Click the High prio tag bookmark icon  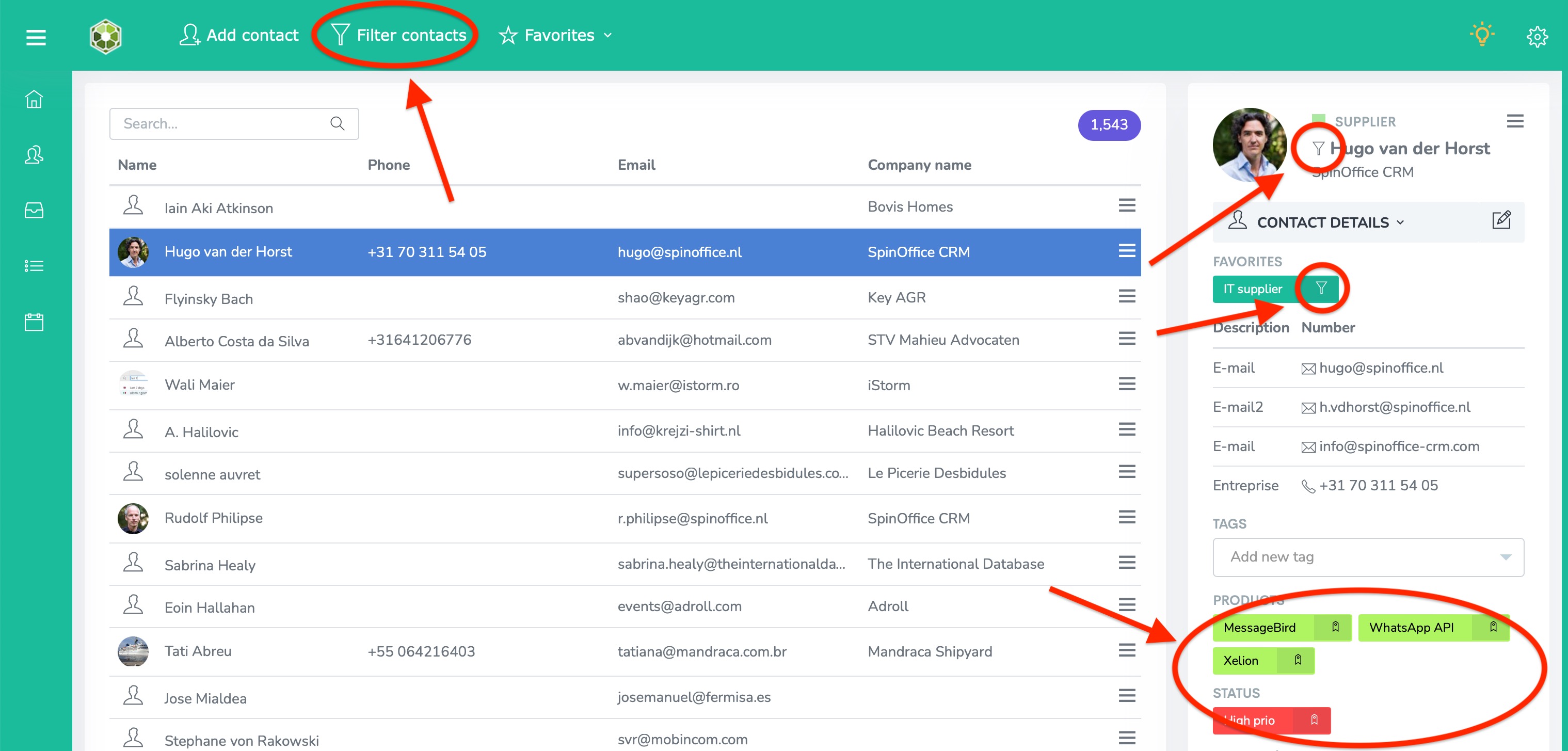click(x=1314, y=720)
